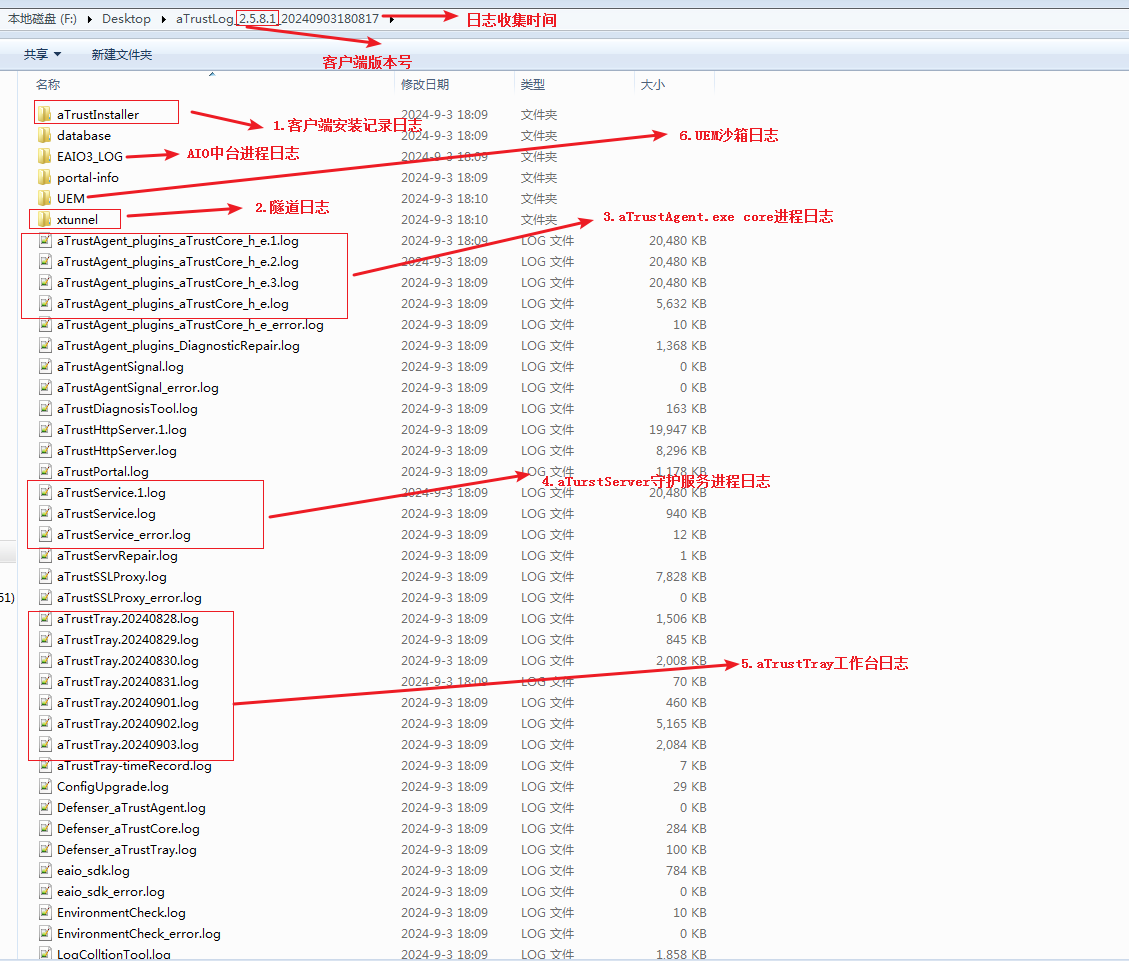Click the aTrustInstaller folder icon
The image size is (1129, 961).
(44, 114)
